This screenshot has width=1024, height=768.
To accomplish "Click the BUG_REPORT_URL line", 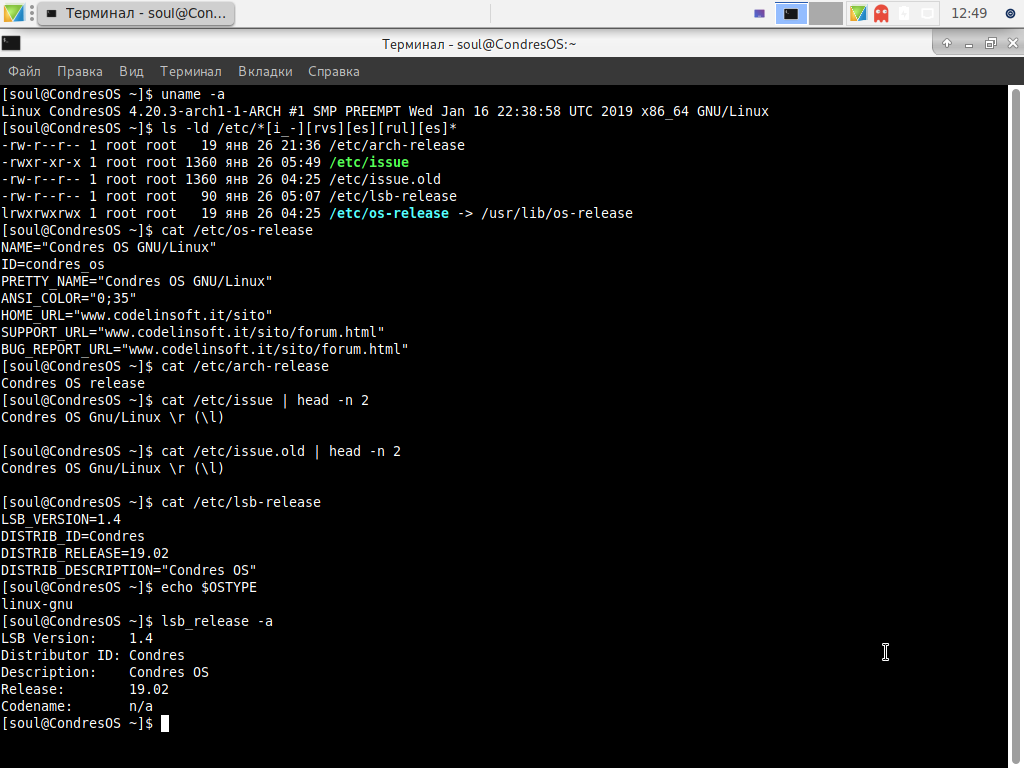I will (204, 349).
